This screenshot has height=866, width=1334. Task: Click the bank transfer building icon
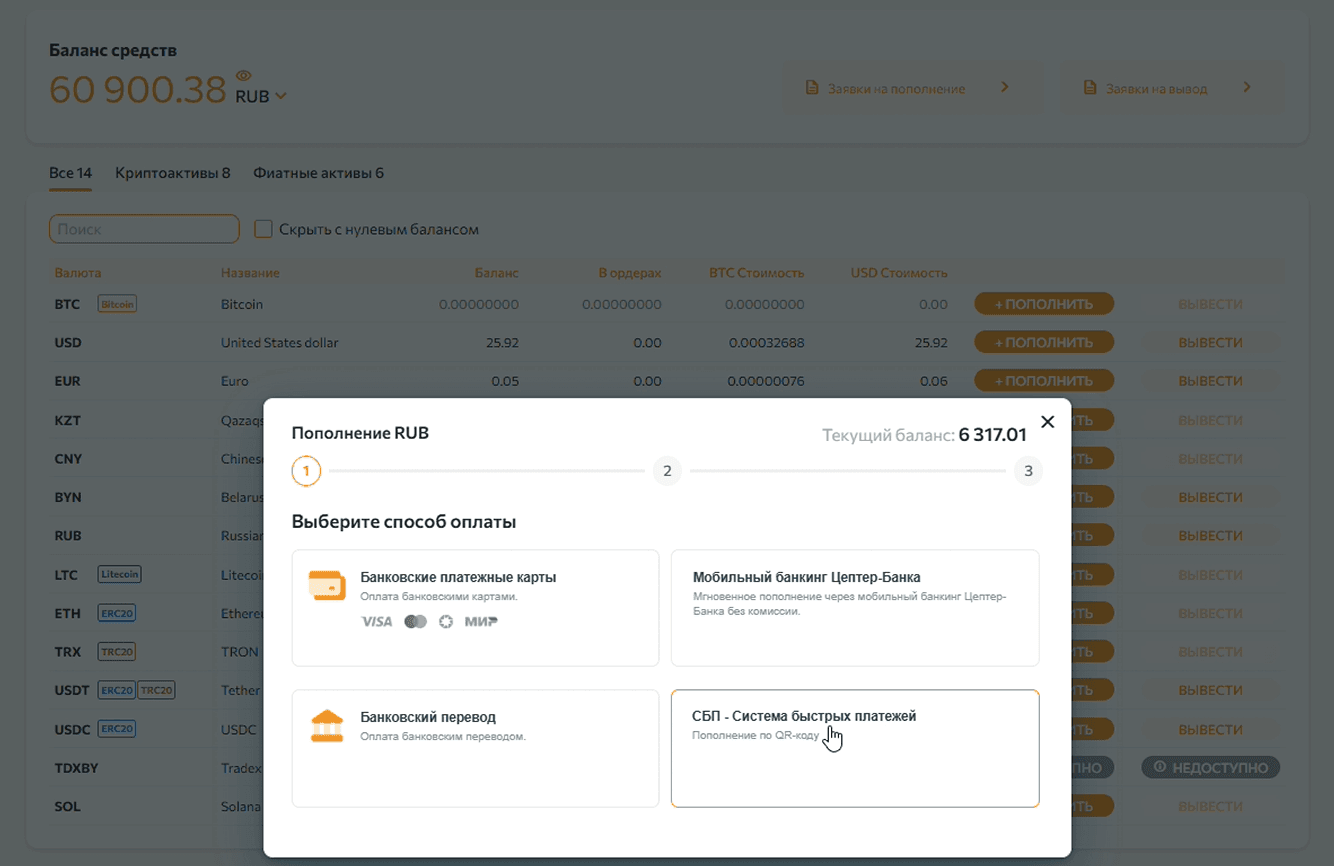pos(327,726)
